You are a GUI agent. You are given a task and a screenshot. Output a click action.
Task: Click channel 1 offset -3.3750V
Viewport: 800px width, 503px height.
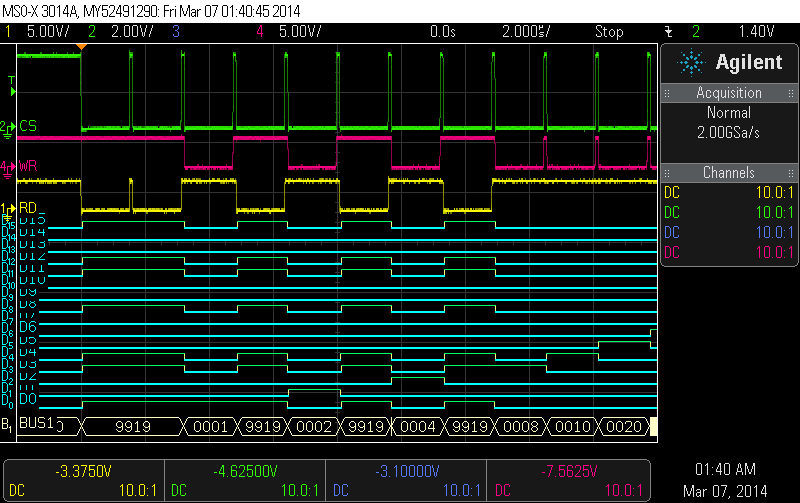click(83, 471)
